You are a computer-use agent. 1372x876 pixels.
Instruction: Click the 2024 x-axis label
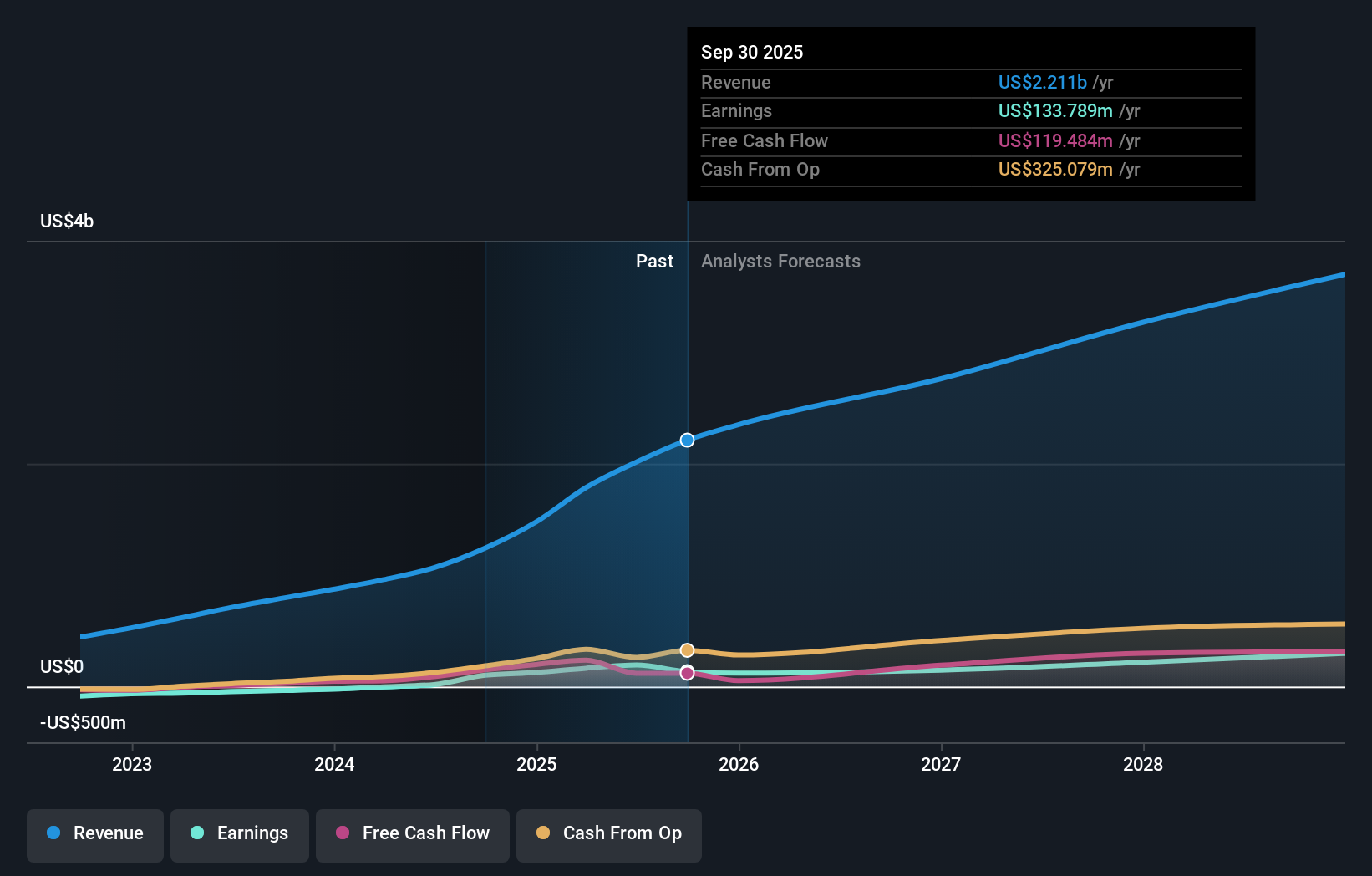point(334,764)
